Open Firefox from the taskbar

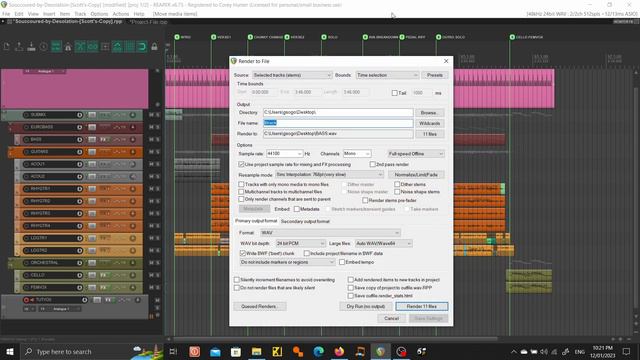(339, 351)
